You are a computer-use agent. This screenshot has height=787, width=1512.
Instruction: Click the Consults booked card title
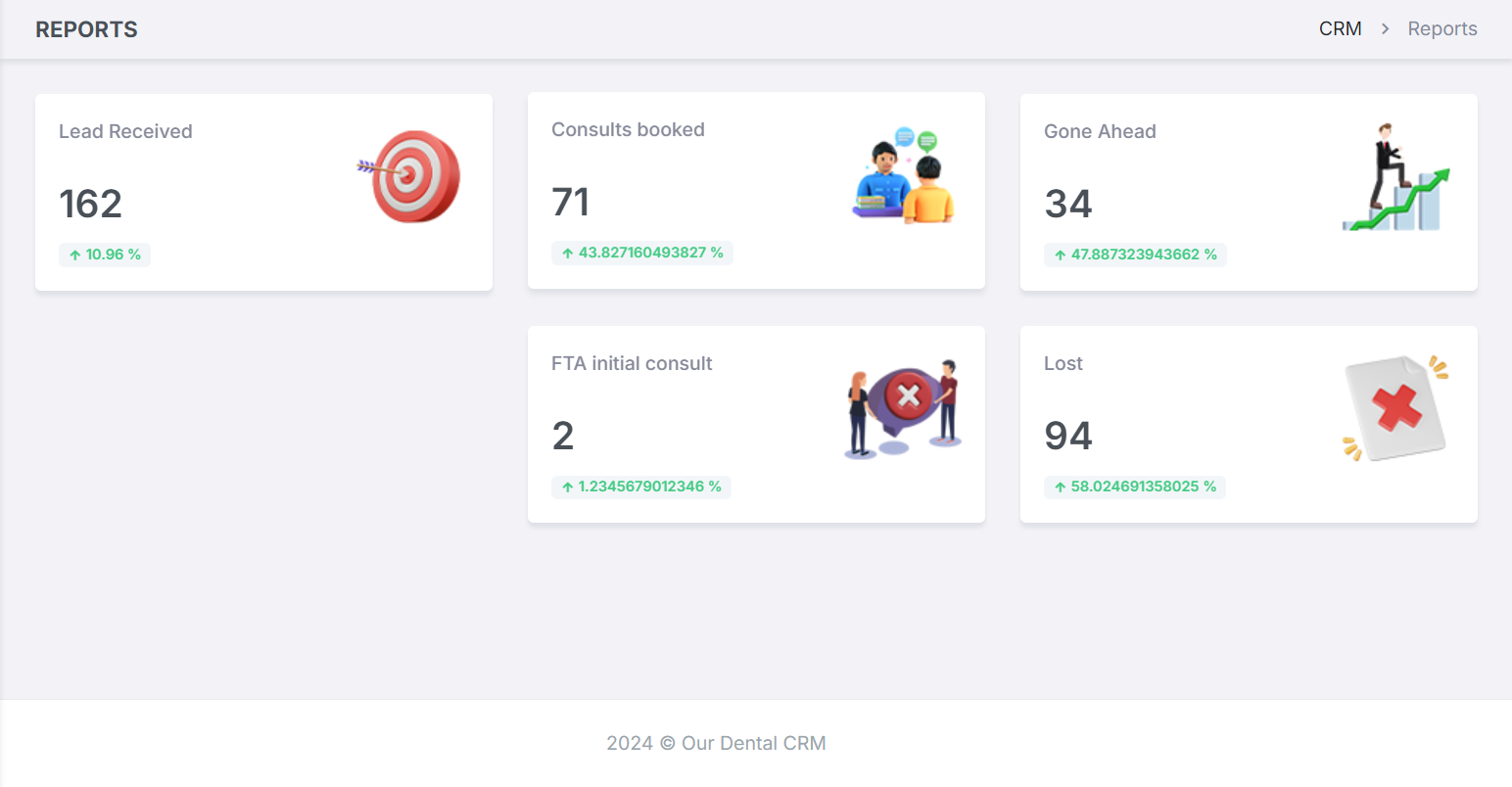[628, 130]
